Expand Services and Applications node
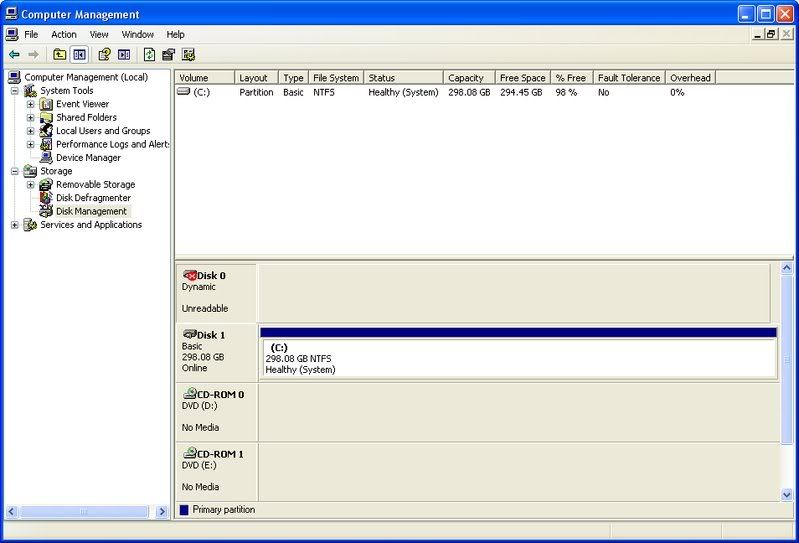799x543 pixels. 15,225
